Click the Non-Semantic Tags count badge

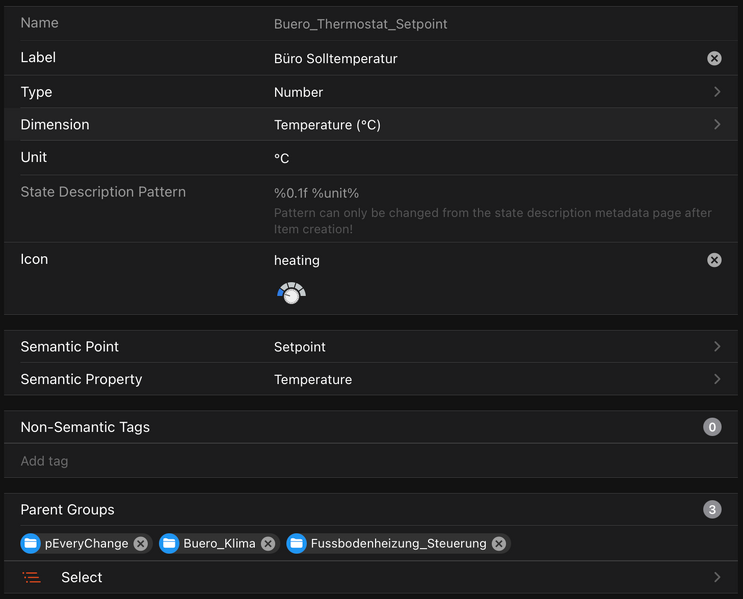(x=712, y=427)
